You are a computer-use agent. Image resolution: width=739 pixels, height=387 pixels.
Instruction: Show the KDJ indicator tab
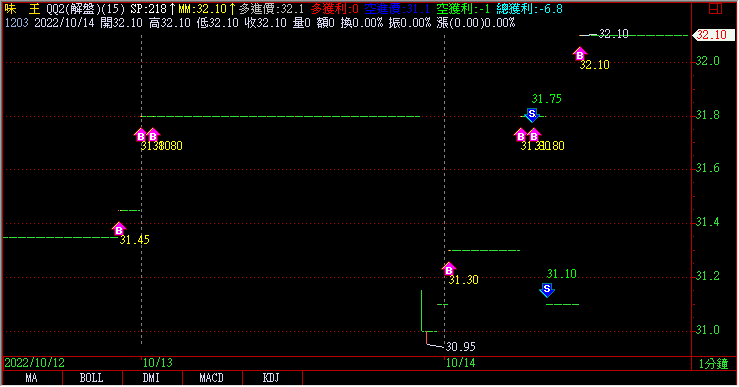(271, 378)
